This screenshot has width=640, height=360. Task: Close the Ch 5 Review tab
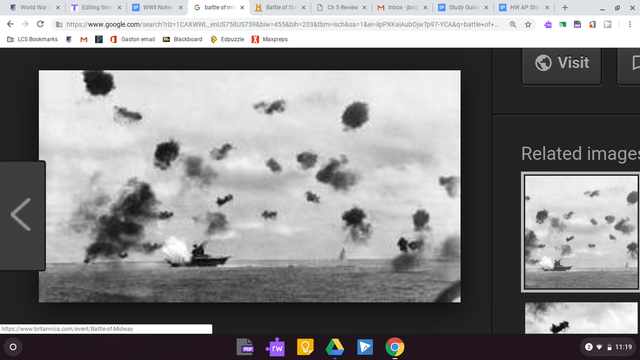364,7
